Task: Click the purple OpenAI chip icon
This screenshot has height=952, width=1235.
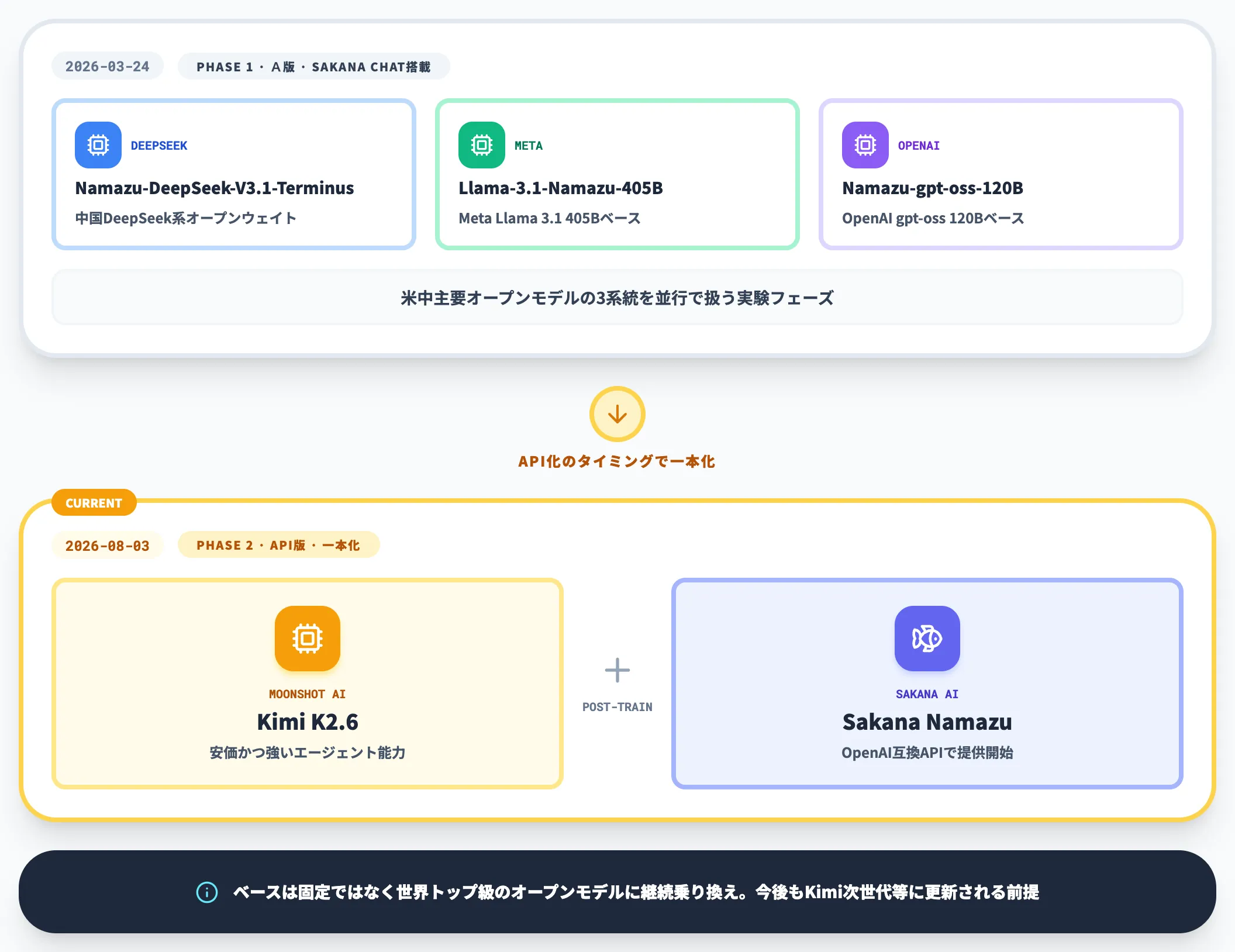Action: pos(865,145)
